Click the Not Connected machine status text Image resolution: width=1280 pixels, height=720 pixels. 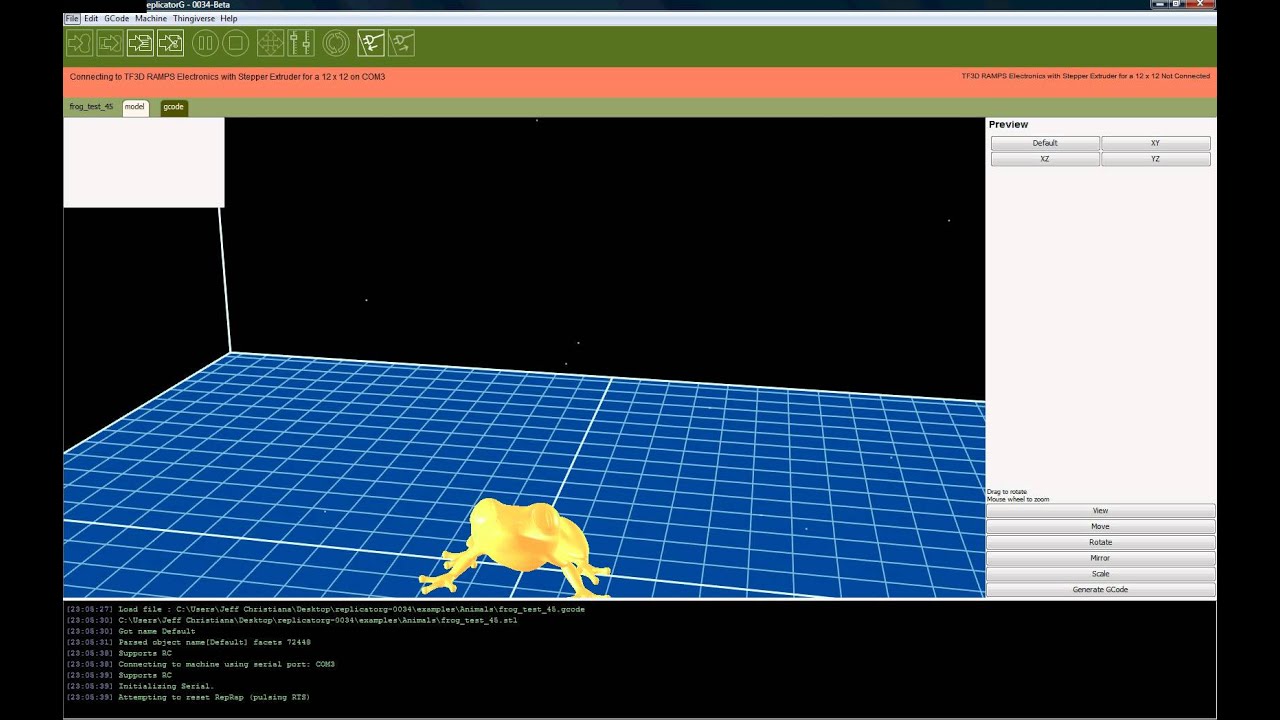[x=1085, y=76]
